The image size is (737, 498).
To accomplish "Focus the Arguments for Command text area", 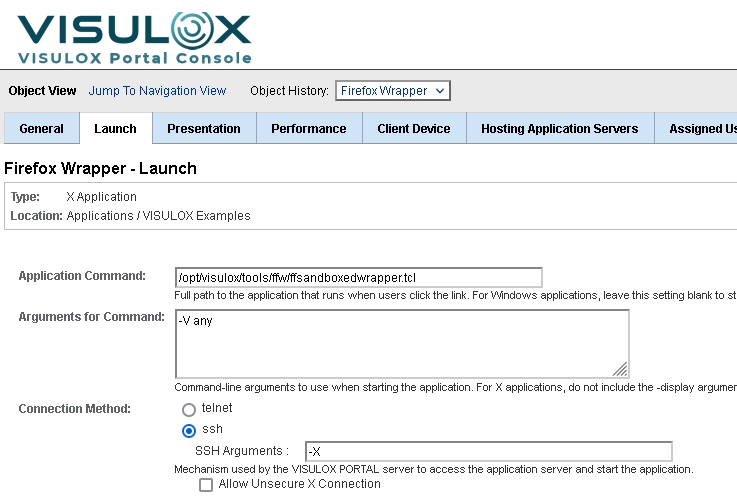I will click(x=400, y=342).
